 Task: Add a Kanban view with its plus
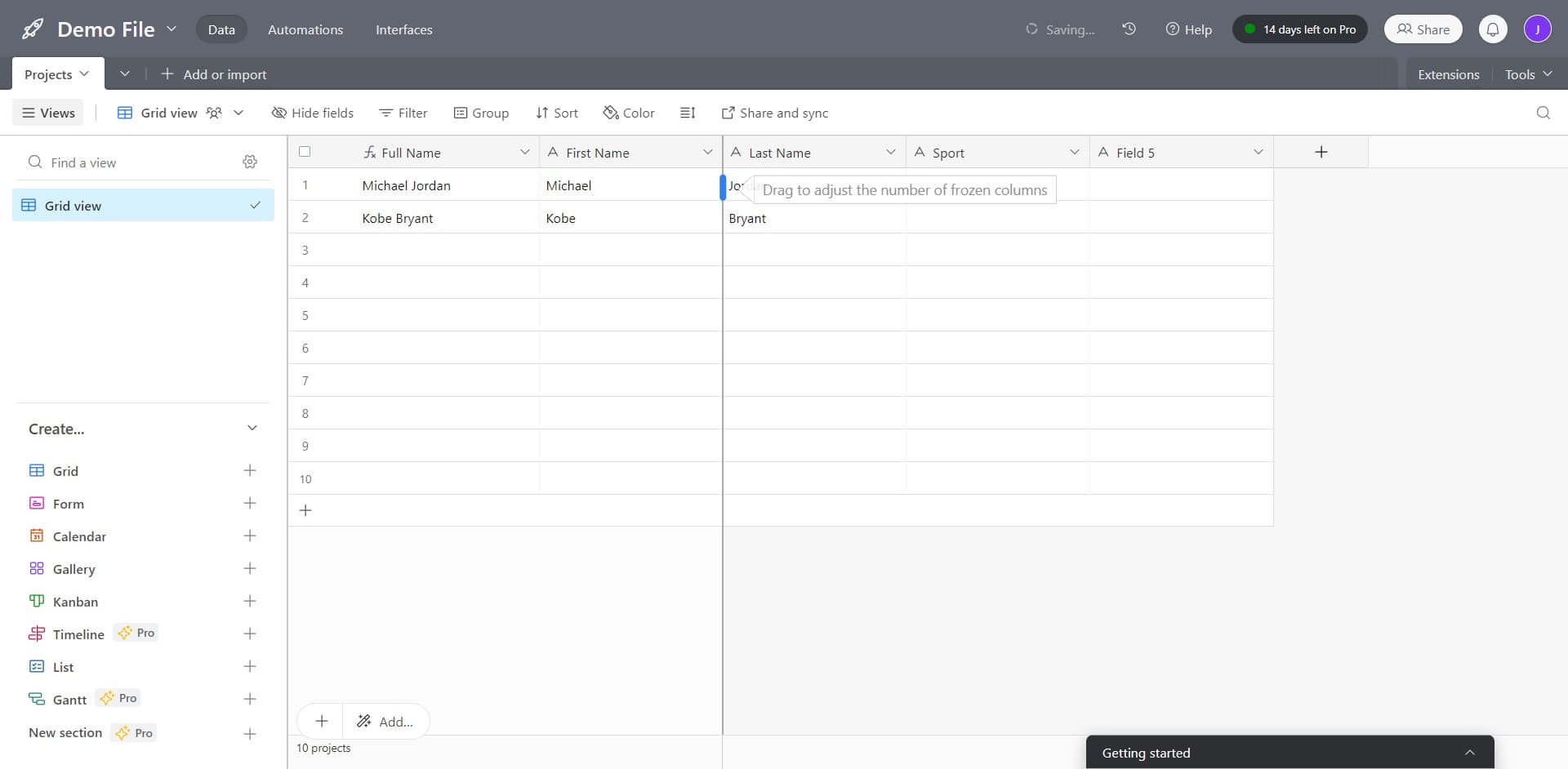pos(250,602)
